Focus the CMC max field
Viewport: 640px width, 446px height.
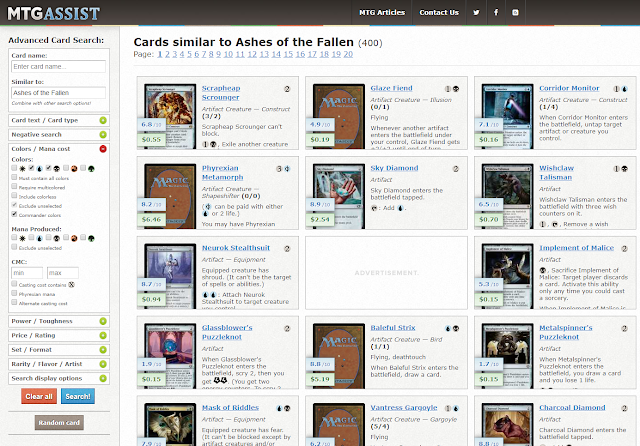(63, 273)
